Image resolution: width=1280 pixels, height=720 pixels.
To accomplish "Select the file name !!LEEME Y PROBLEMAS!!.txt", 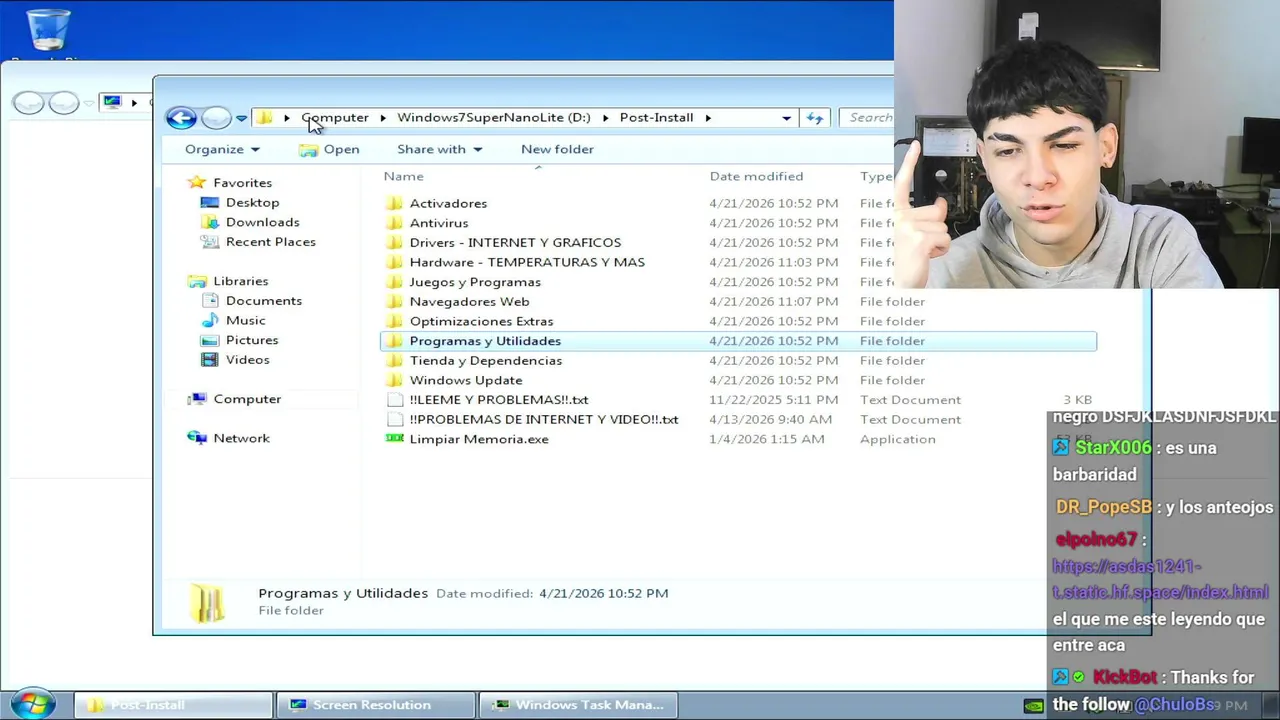I will (499, 400).
